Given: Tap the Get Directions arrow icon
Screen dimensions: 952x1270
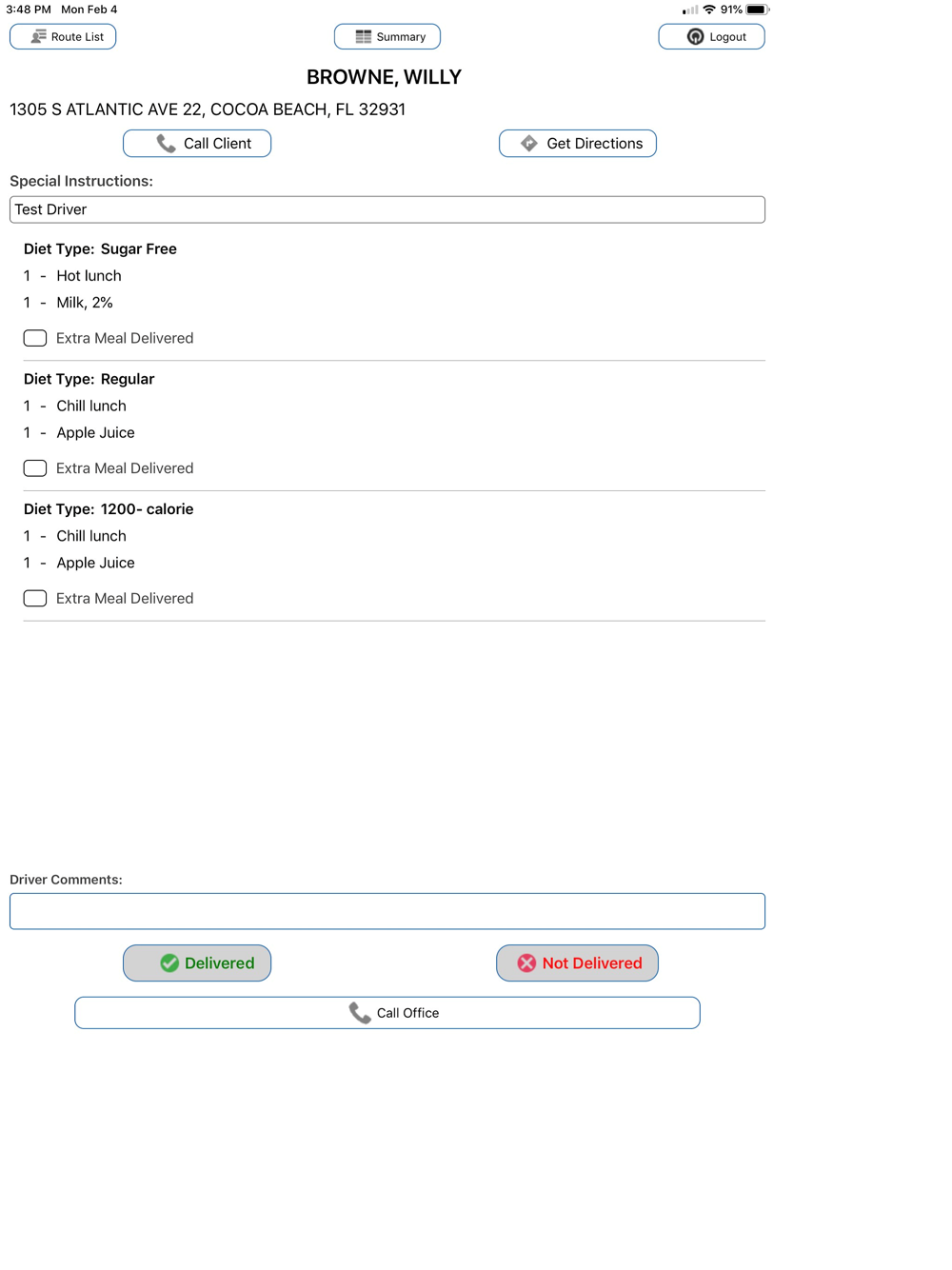Looking at the screenshot, I should (529, 144).
